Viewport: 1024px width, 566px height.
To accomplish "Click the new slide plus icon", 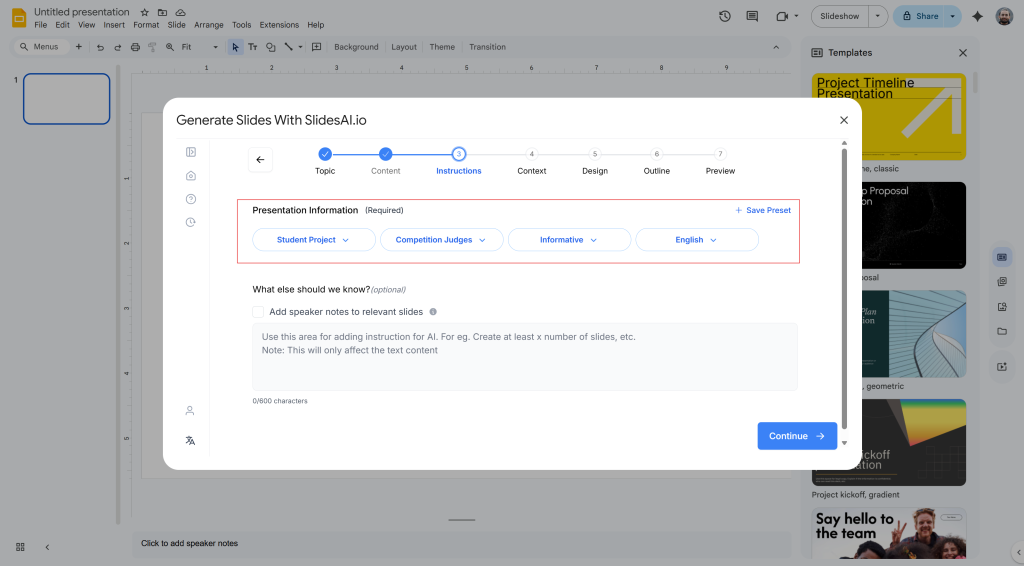I will click(78, 47).
